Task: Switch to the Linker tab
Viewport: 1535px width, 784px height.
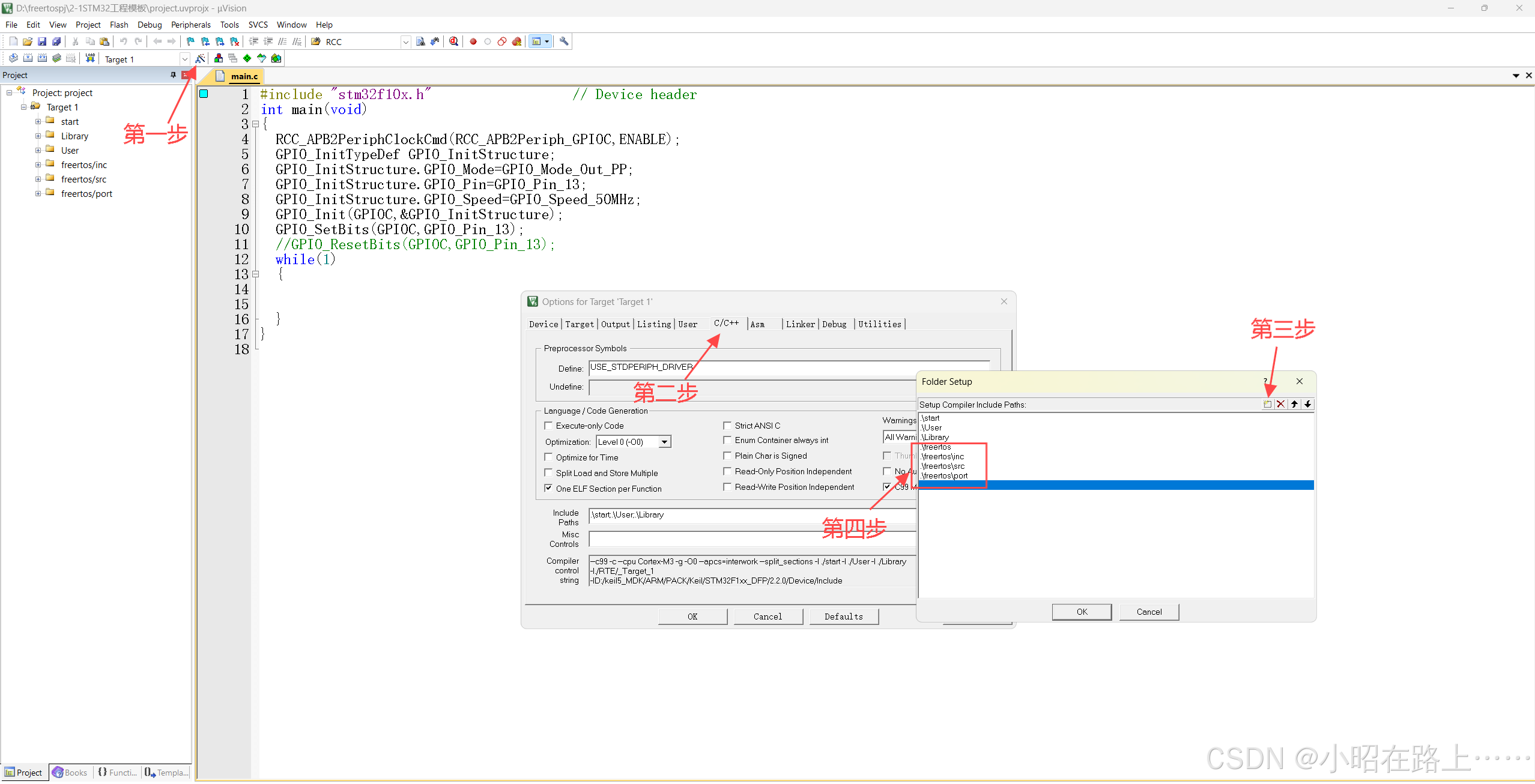Action: click(800, 324)
